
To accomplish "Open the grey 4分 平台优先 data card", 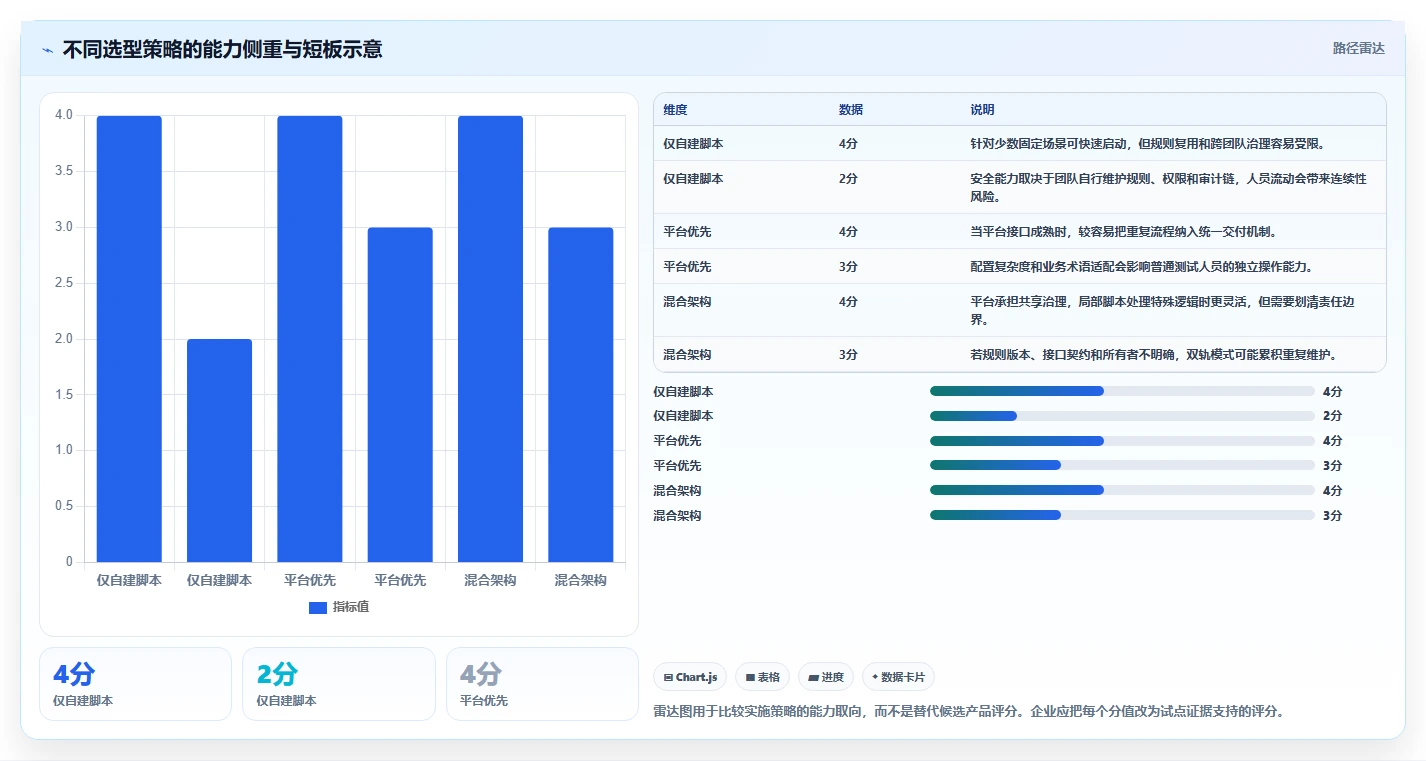I will [542, 684].
